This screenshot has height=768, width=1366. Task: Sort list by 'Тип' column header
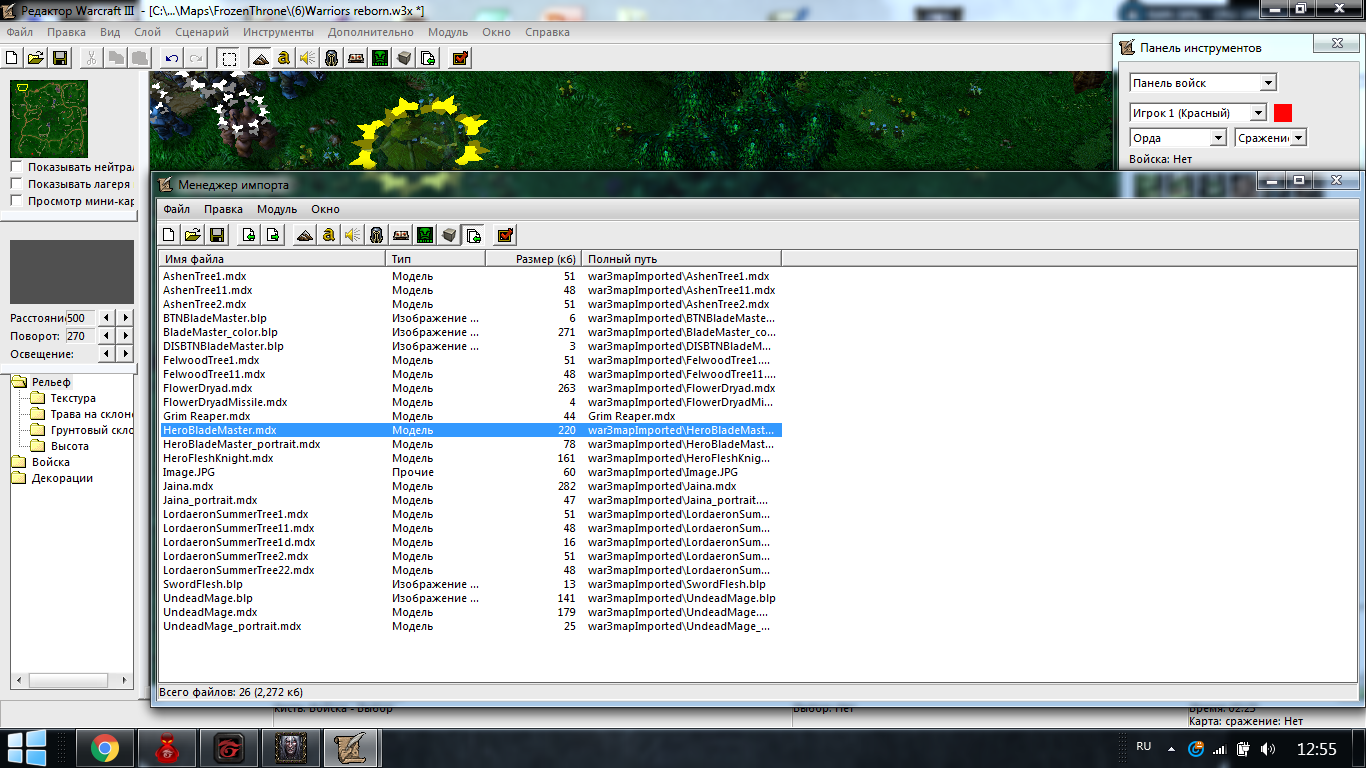coord(436,259)
